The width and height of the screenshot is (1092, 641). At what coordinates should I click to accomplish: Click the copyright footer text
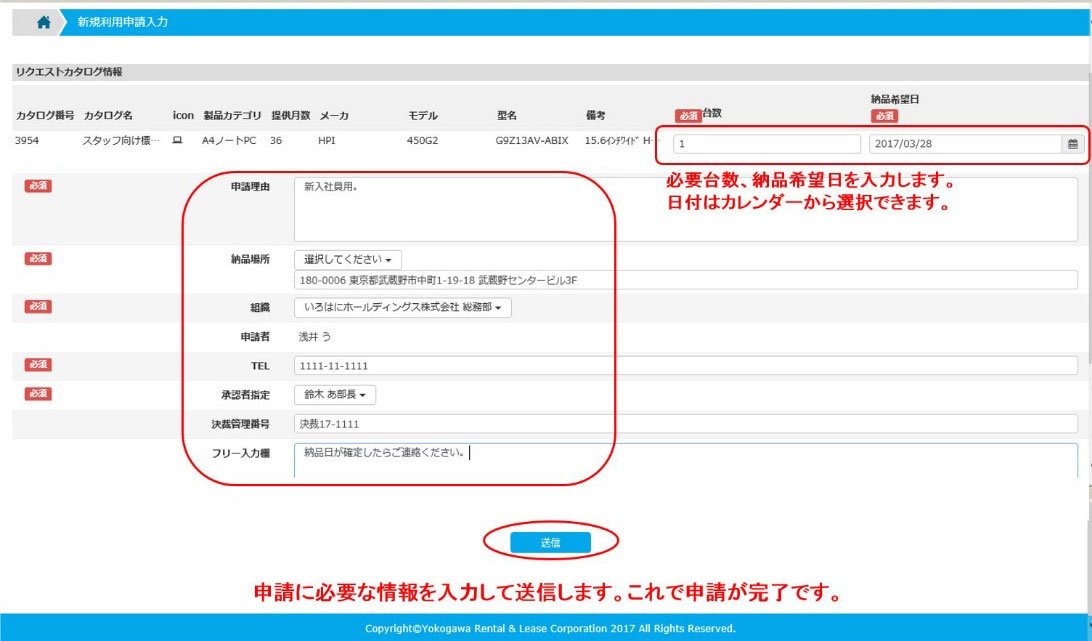coord(550,628)
